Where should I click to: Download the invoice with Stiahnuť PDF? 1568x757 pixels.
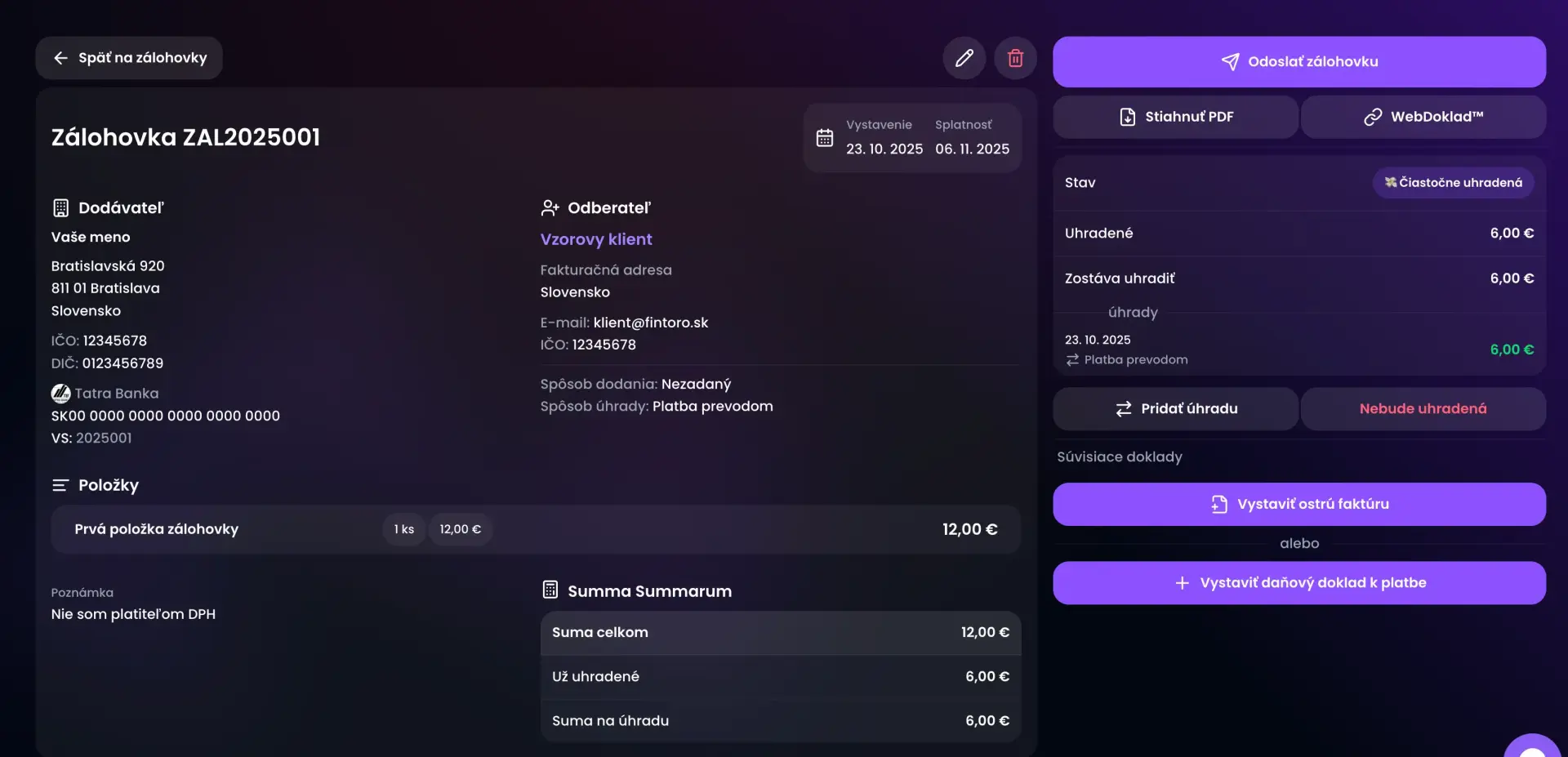(1175, 117)
